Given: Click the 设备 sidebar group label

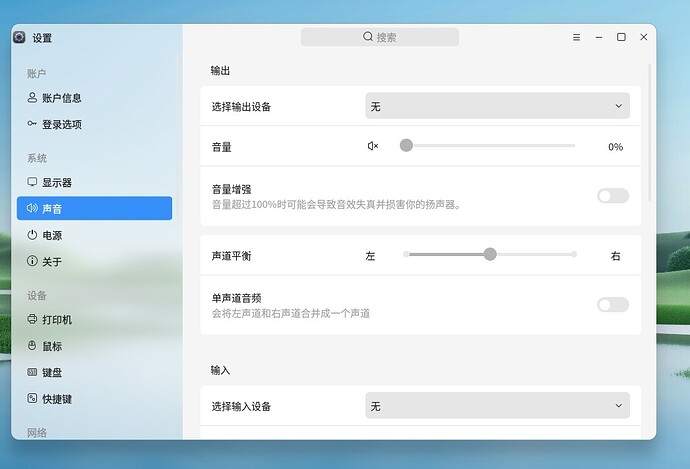Looking at the screenshot, I should pyautogui.click(x=37, y=295).
